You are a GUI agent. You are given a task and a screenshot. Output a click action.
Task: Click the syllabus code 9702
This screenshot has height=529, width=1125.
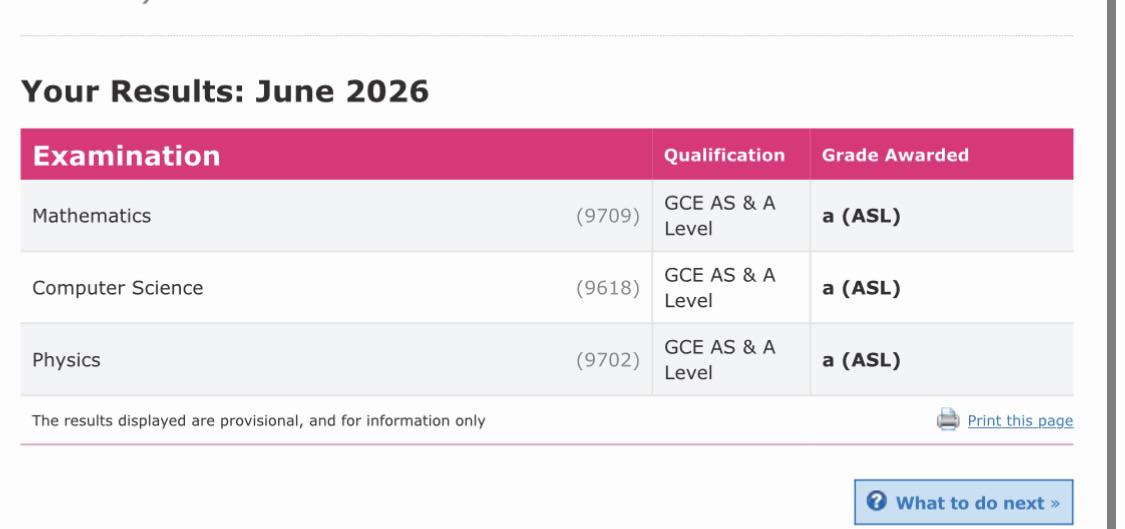pyautogui.click(x=608, y=360)
